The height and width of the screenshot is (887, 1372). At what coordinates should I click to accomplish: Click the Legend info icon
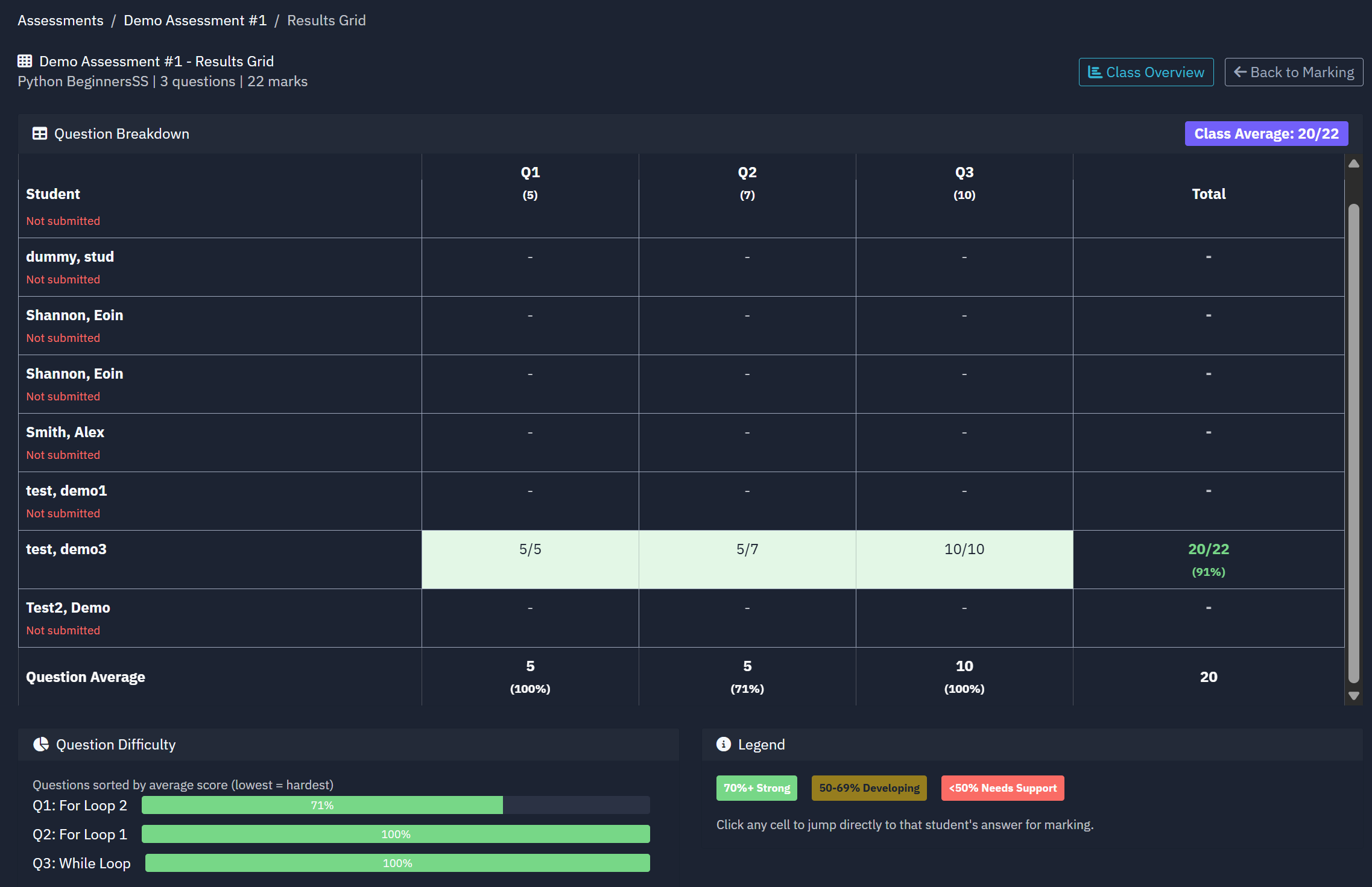pyautogui.click(x=724, y=744)
